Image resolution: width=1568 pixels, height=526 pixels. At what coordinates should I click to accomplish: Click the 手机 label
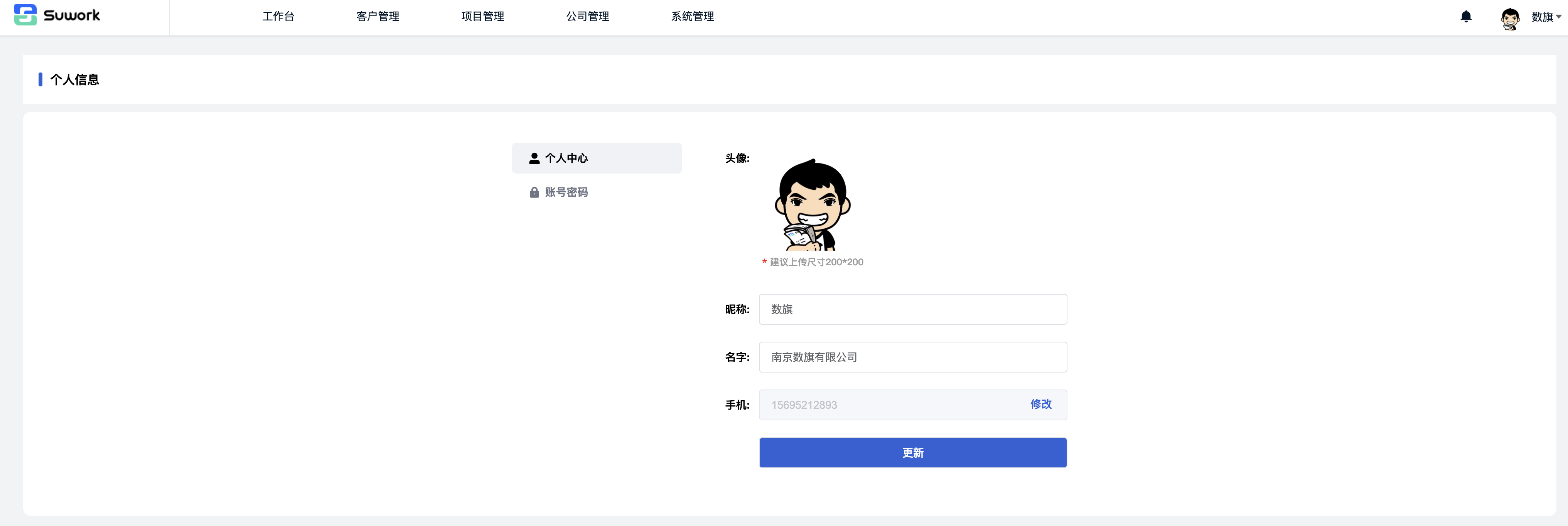click(737, 405)
